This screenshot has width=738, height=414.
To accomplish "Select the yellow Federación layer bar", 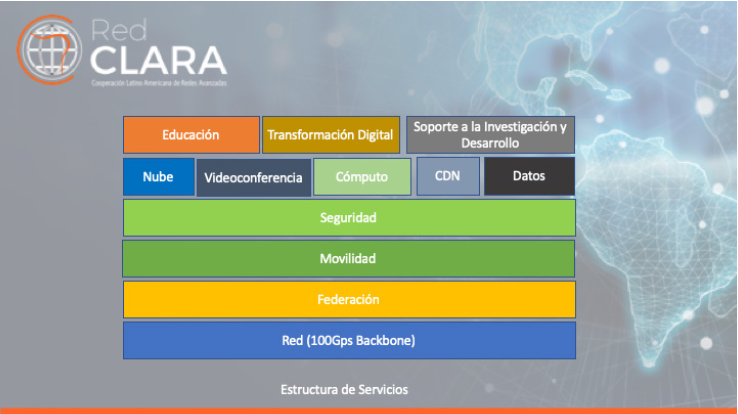I will [x=348, y=299].
